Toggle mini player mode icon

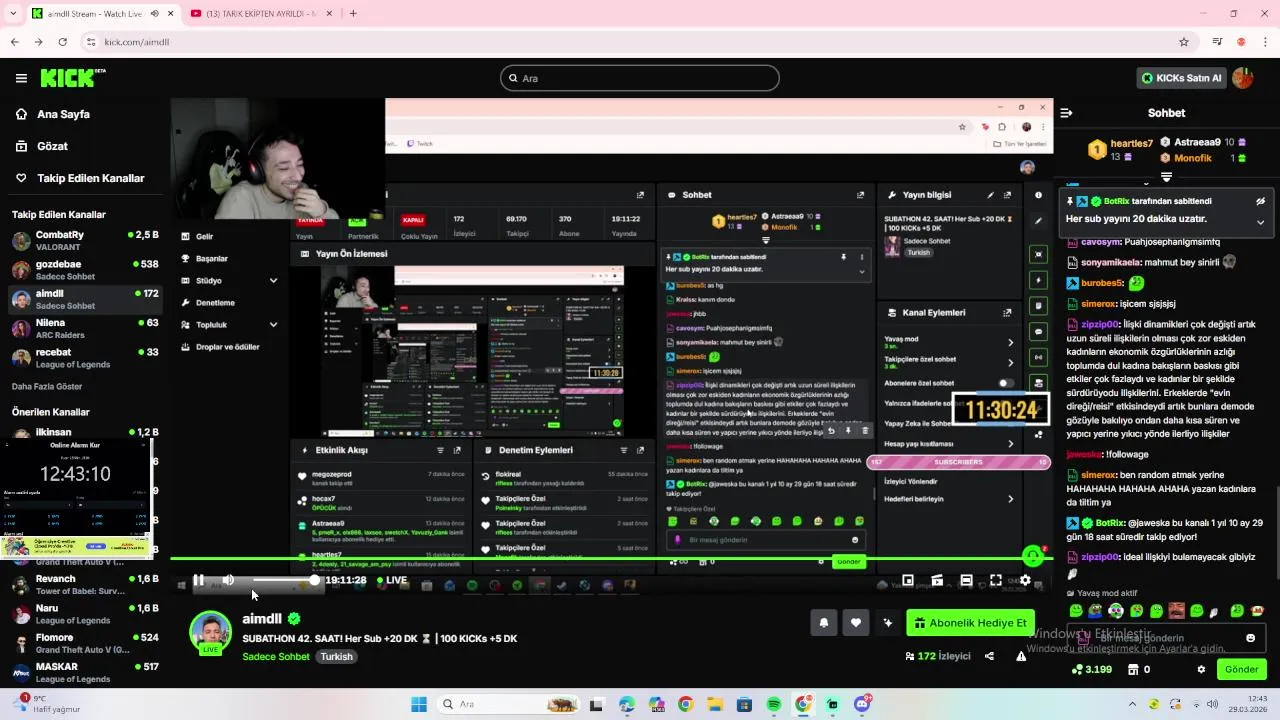908,580
